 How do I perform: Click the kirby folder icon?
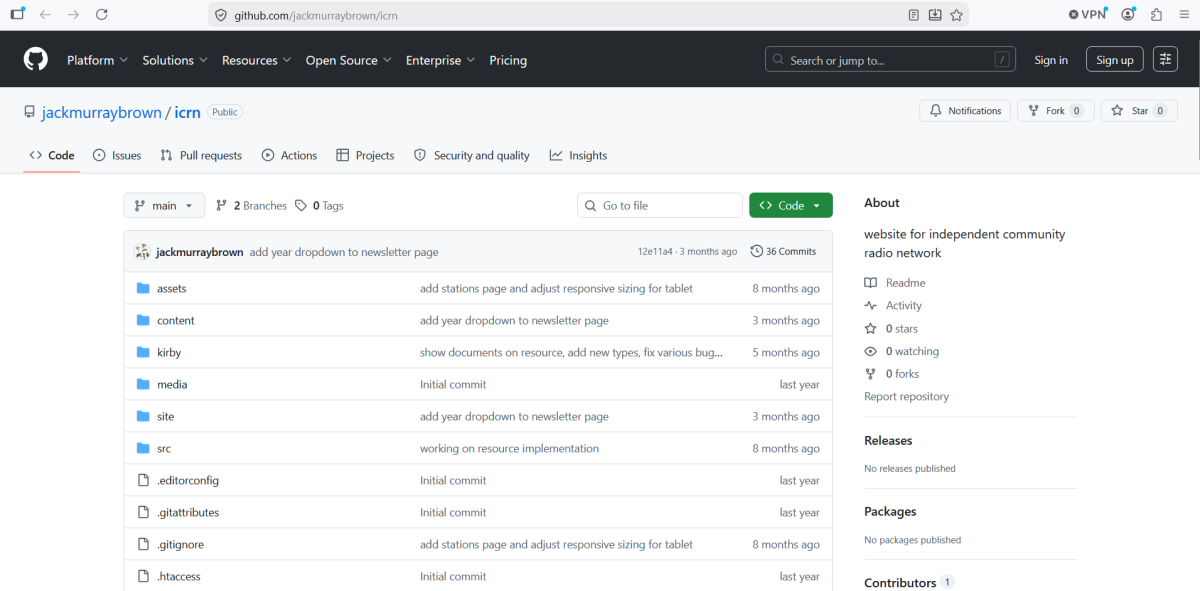[142, 352]
